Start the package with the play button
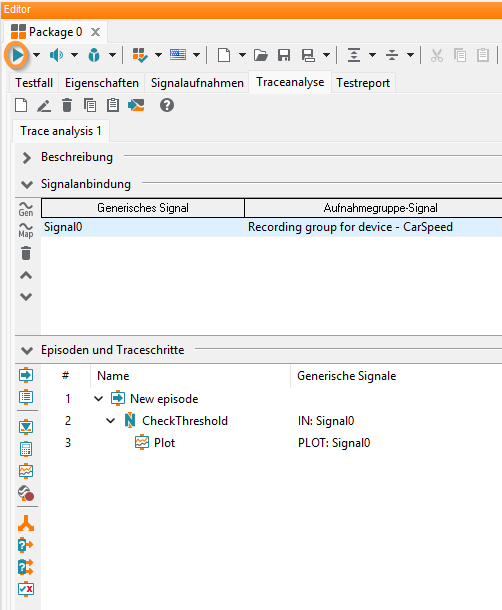 coord(17,55)
